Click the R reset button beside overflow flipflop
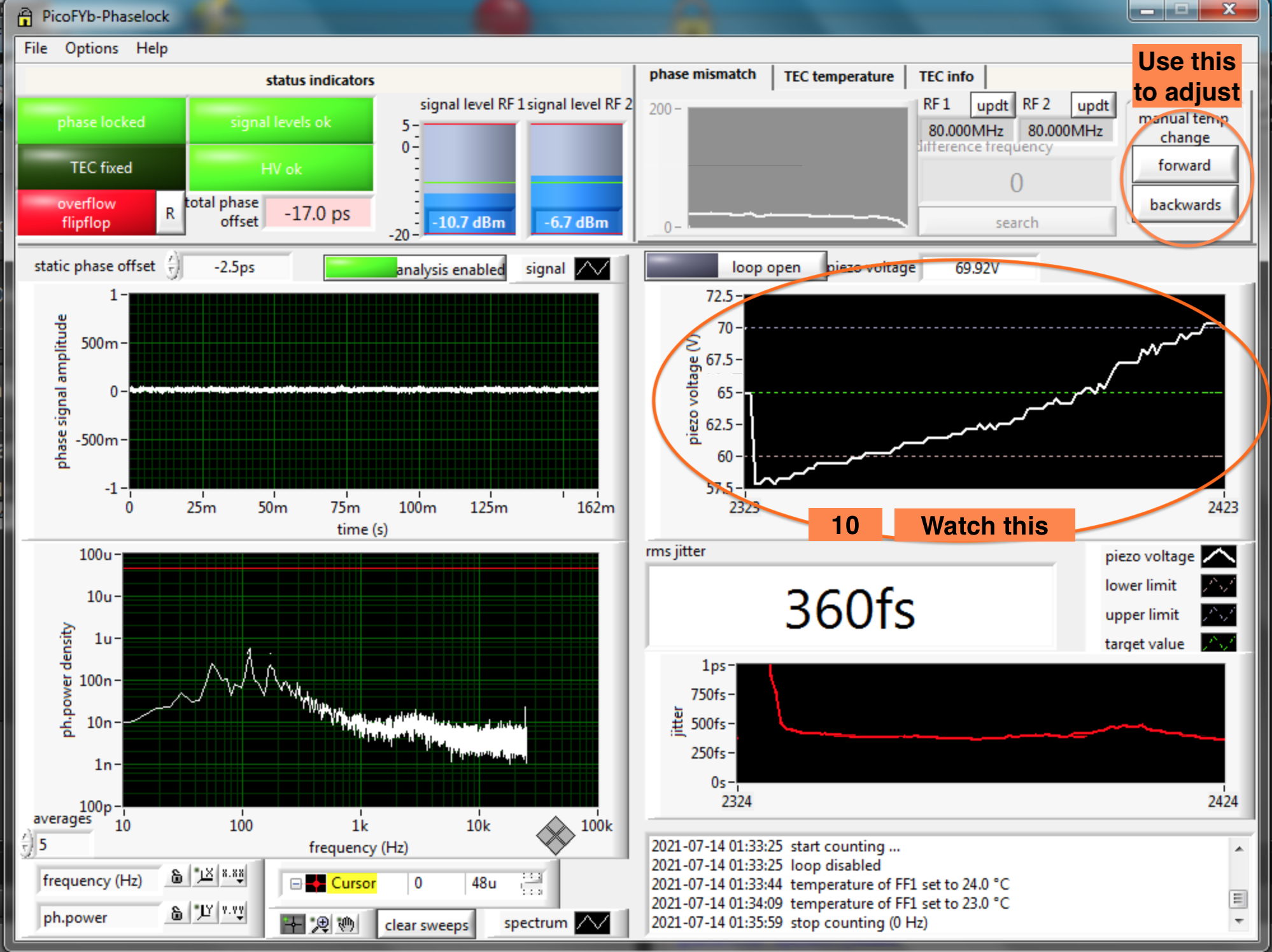This screenshot has height=952, width=1272. pyautogui.click(x=170, y=213)
